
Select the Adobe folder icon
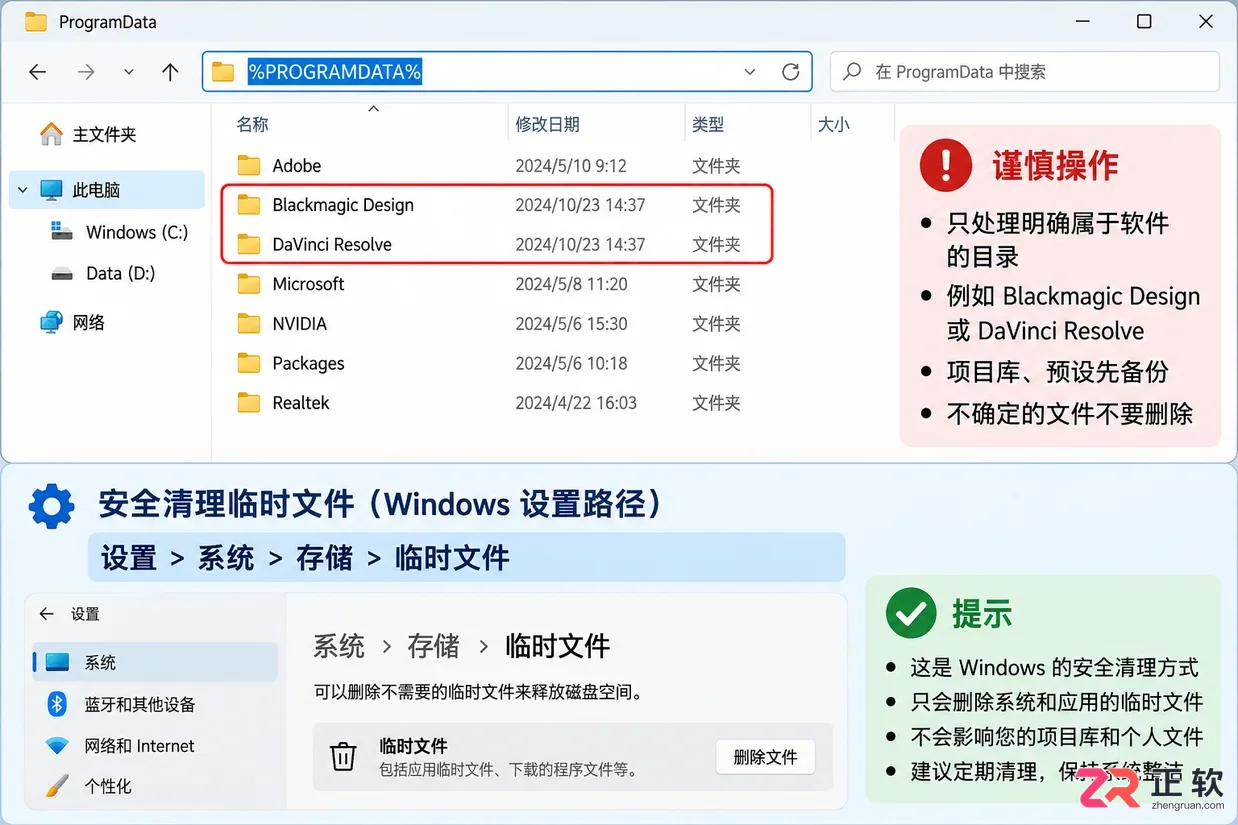(249, 165)
